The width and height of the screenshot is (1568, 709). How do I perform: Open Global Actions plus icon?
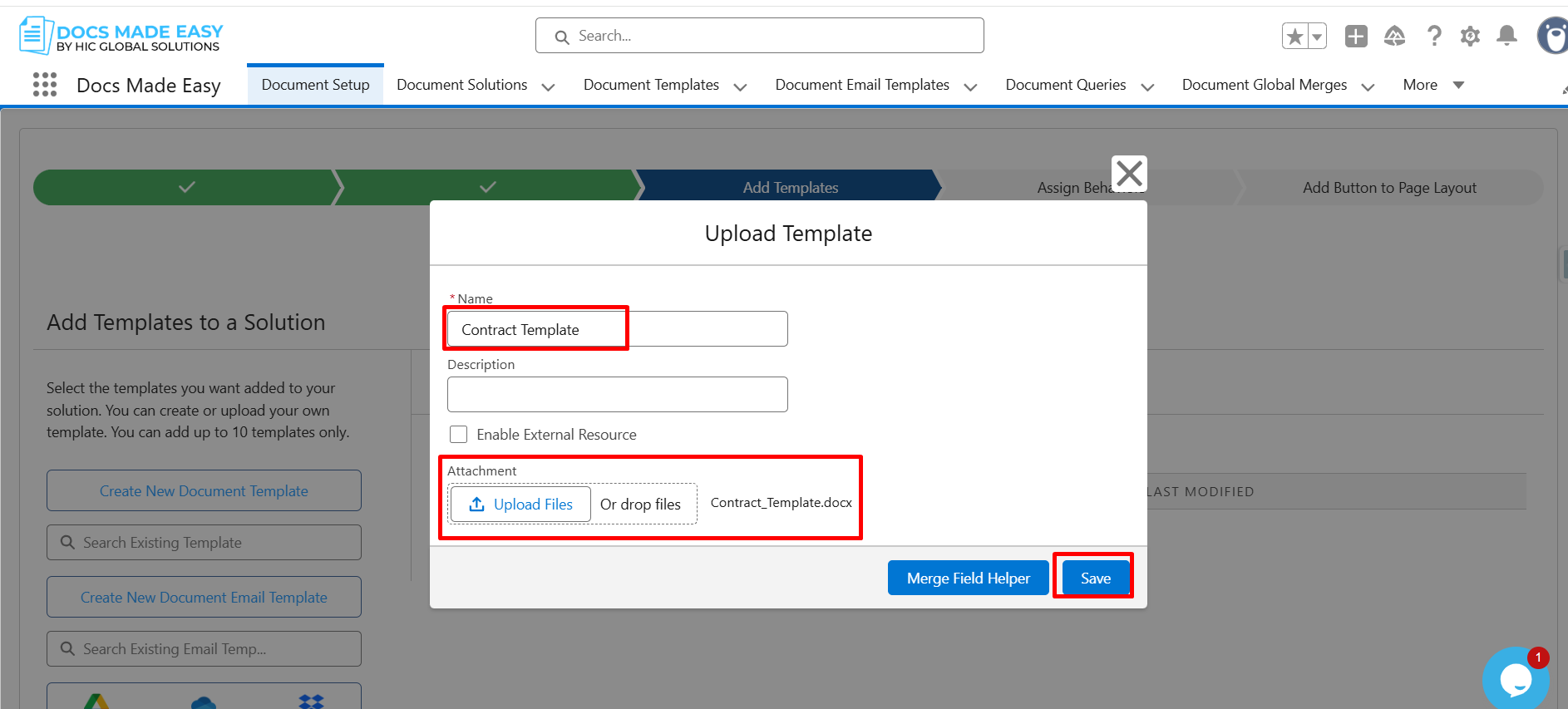pos(1356,37)
